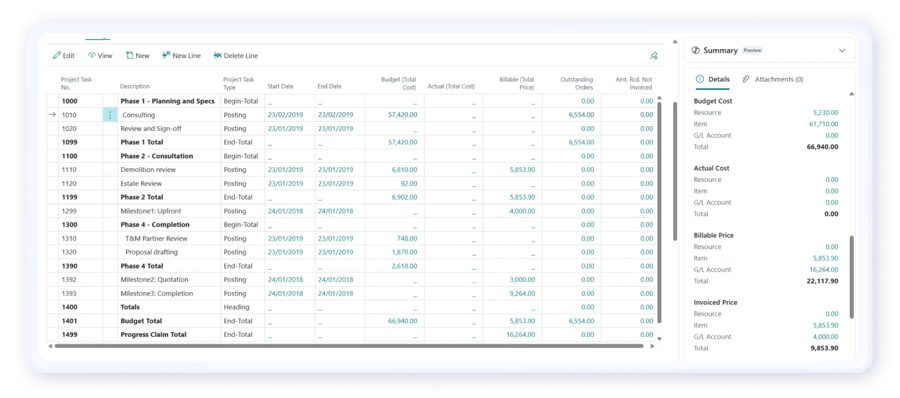Click 'T&M Partner Review' description

[156, 238]
